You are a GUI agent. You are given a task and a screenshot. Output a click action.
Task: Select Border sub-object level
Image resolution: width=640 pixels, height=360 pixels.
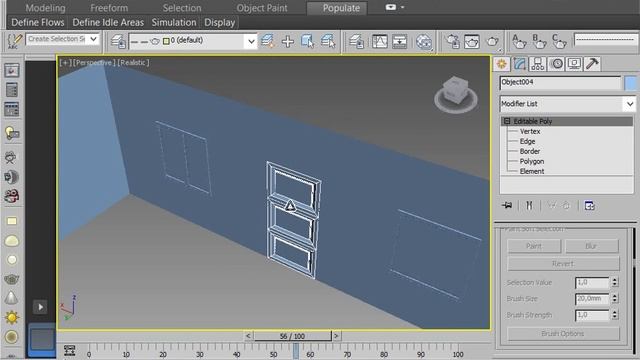click(530, 151)
